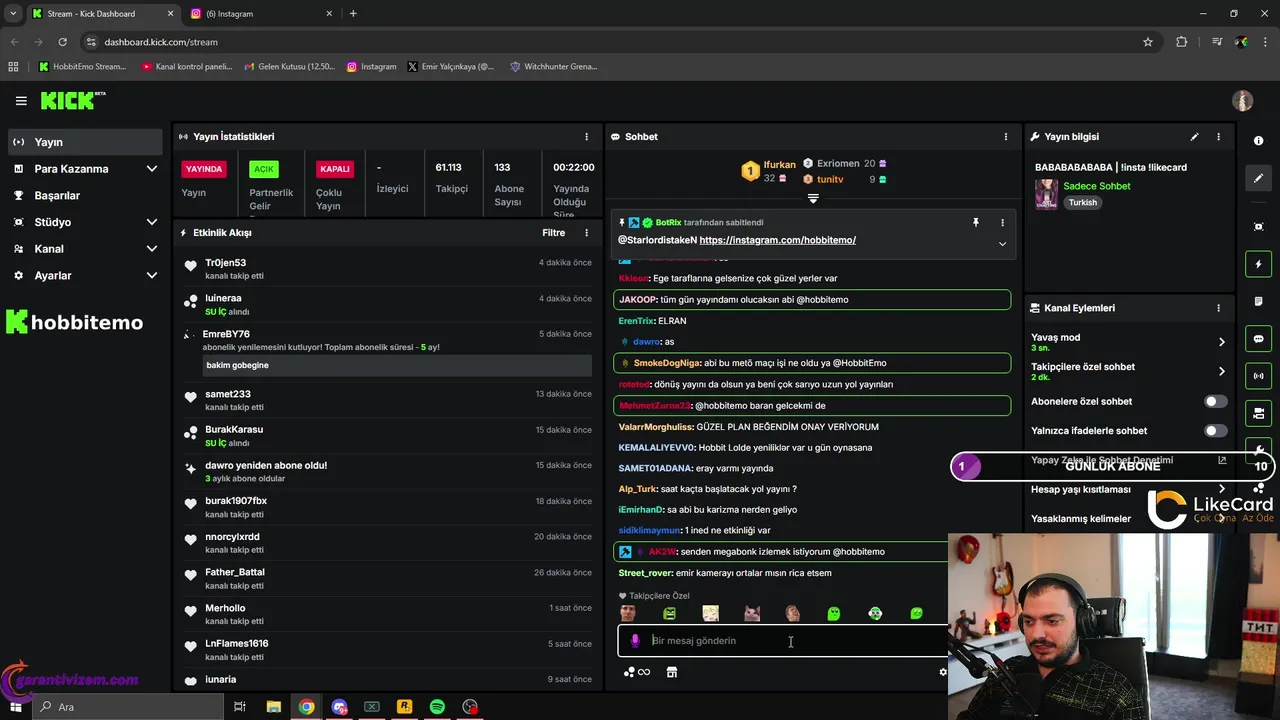
Task: Select Yayın in the left sidebar
Action: [85, 142]
